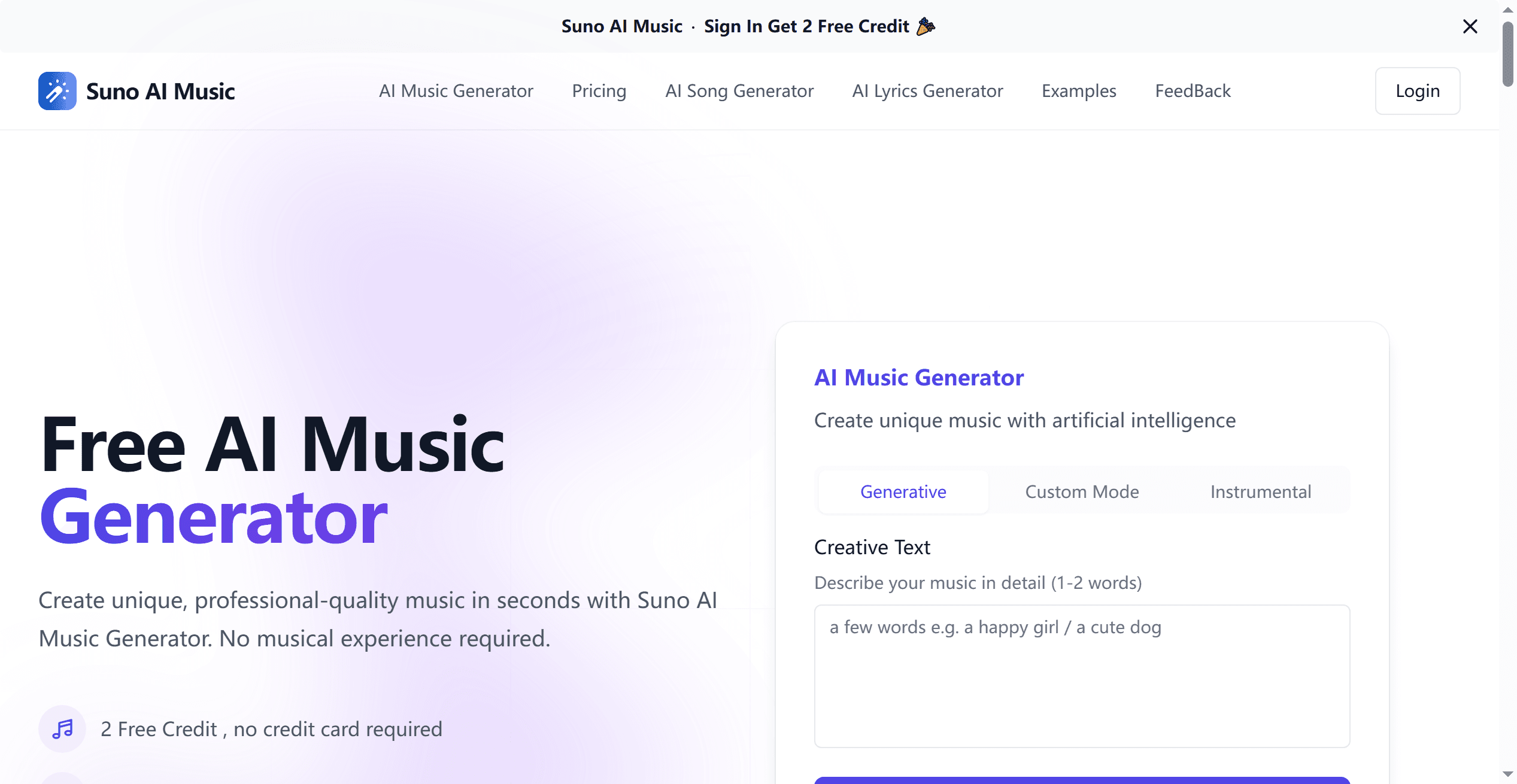Switch to the Custom Mode tab
The width and height of the screenshot is (1517, 784).
(1082, 492)
